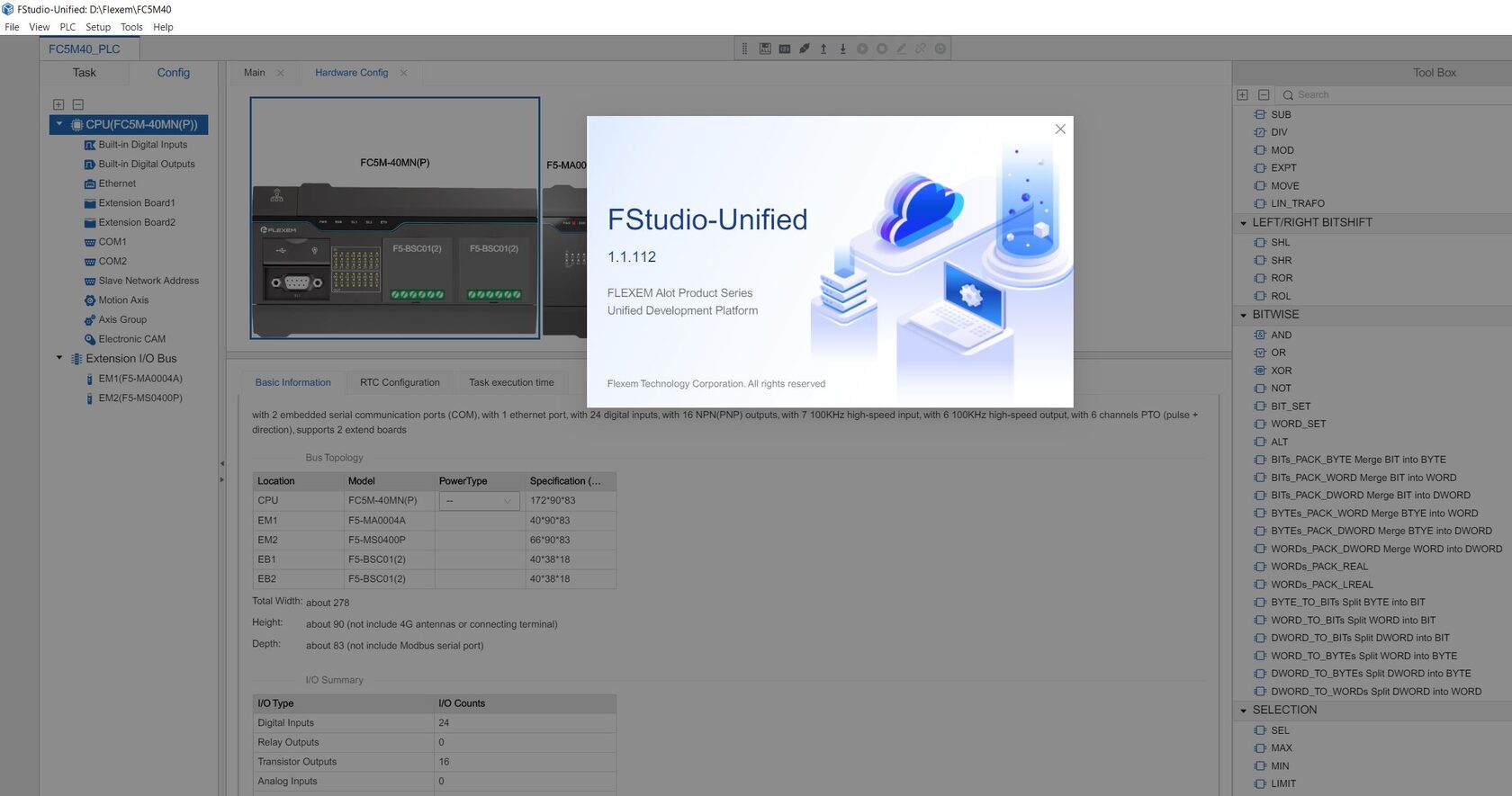Viewport: 1512px width, 796px height.
Task: Select the LIN_TRAFO instruction in Tool Box
Action: click(1298, 204)
